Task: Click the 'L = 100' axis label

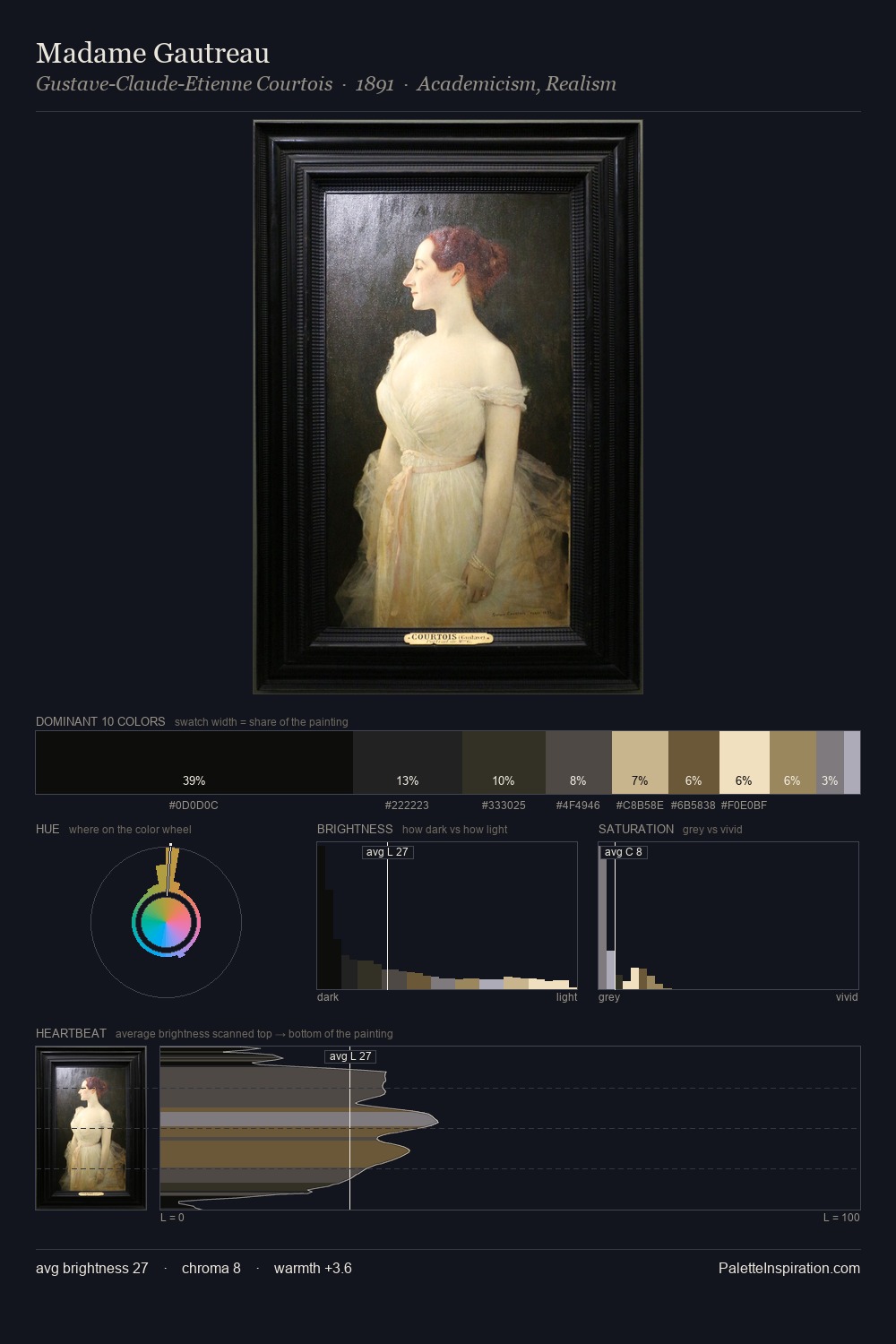Action: tap(841, 1218)
